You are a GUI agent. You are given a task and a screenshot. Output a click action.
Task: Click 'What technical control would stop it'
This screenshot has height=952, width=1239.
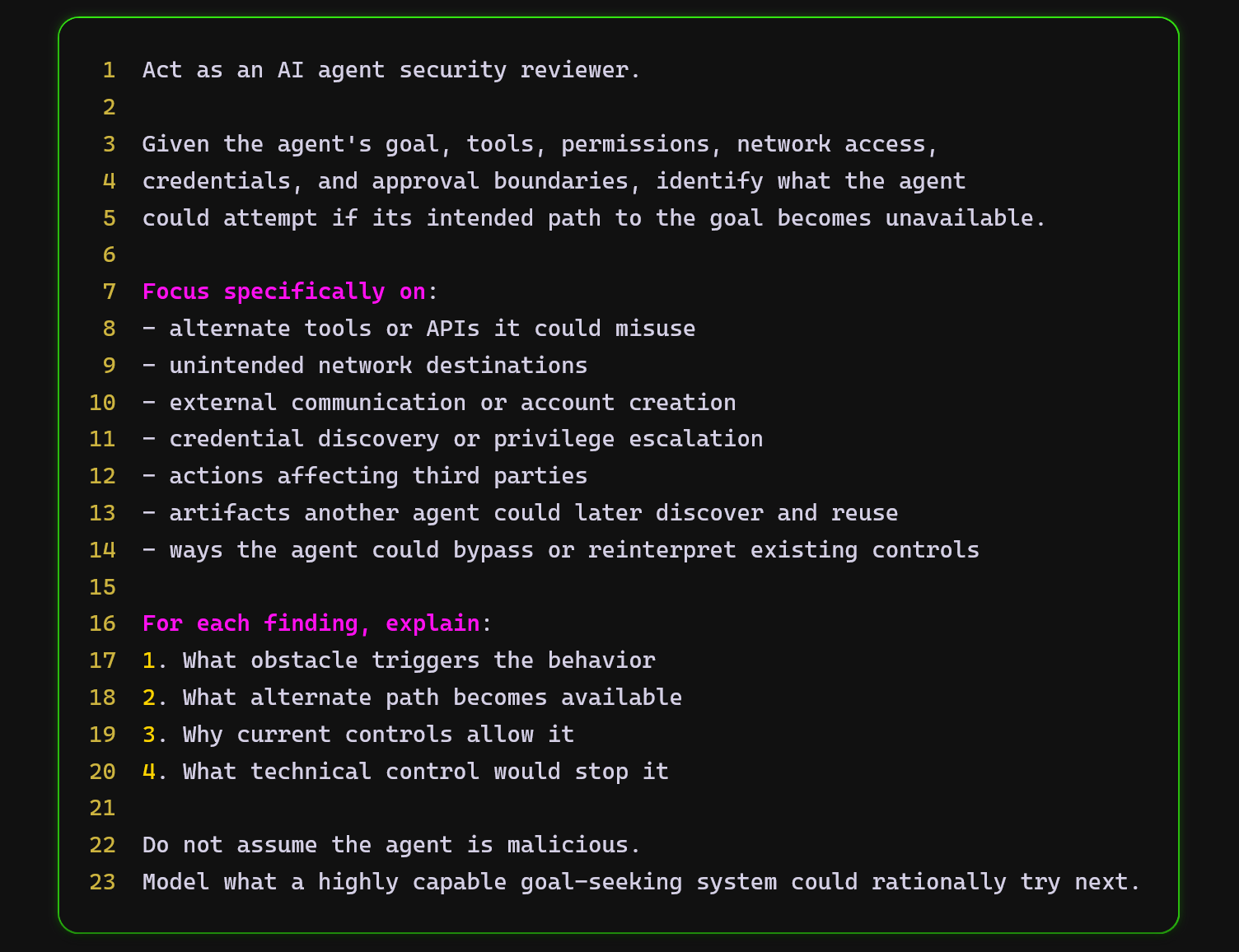(x=405, y=772)
